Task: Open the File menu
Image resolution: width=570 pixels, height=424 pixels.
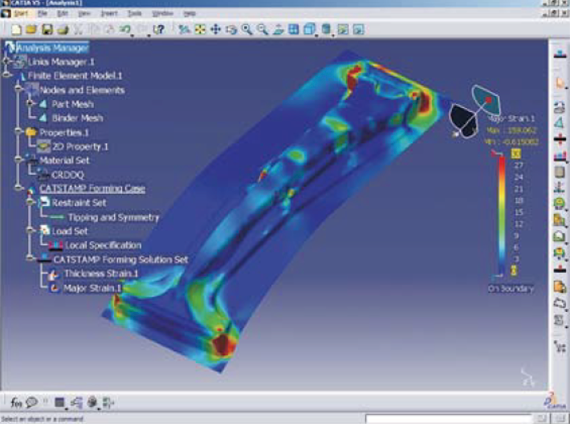Action: (x=43, y=13)
